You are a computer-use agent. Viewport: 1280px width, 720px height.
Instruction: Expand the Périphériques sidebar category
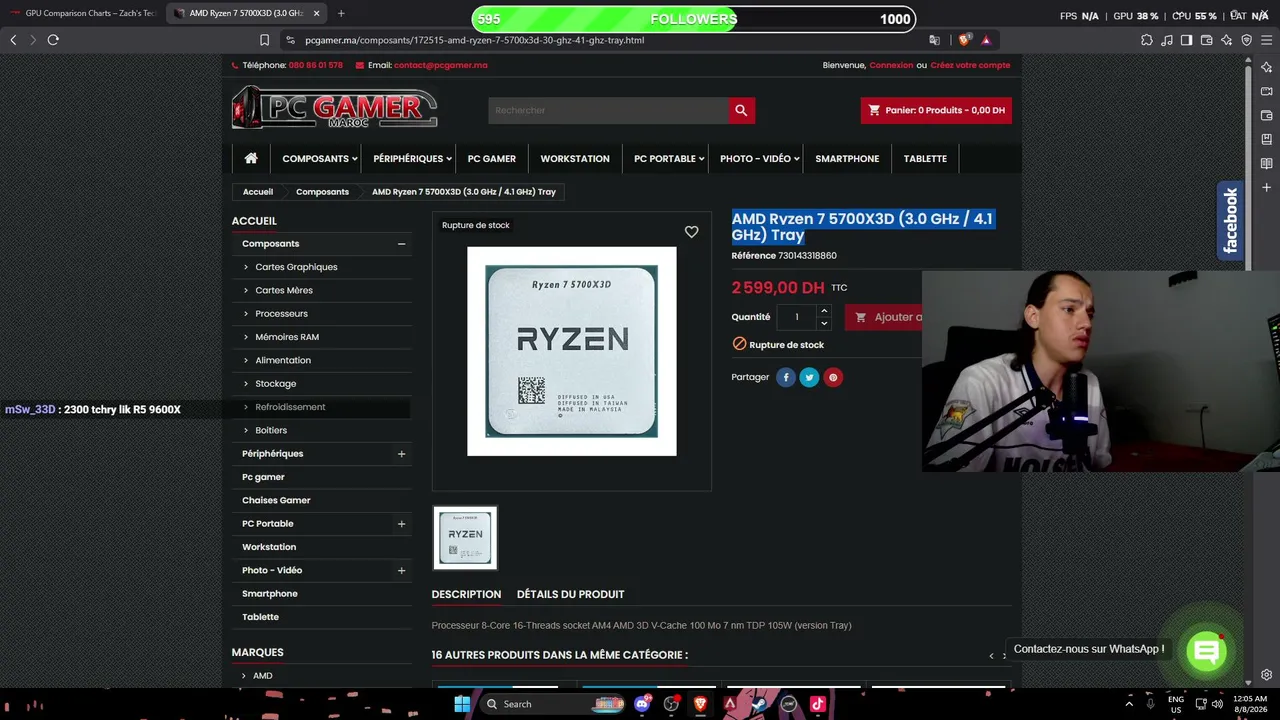coord(401,454)
